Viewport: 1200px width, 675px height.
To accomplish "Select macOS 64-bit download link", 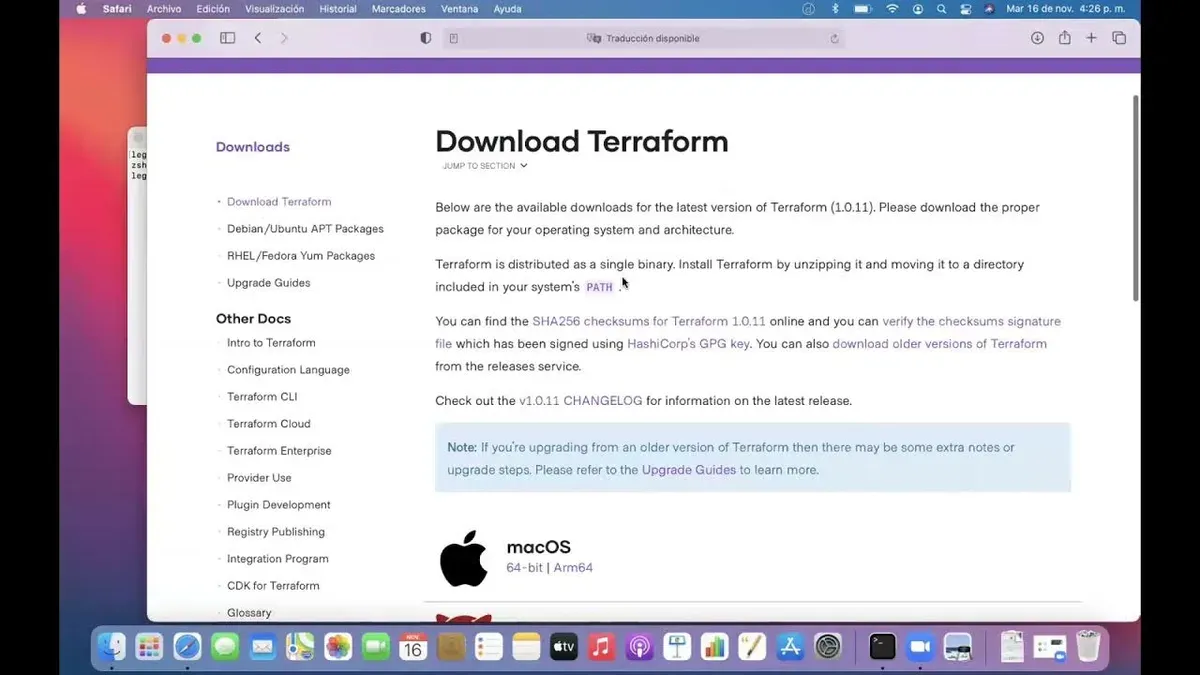I will click(x=524, y=568).
